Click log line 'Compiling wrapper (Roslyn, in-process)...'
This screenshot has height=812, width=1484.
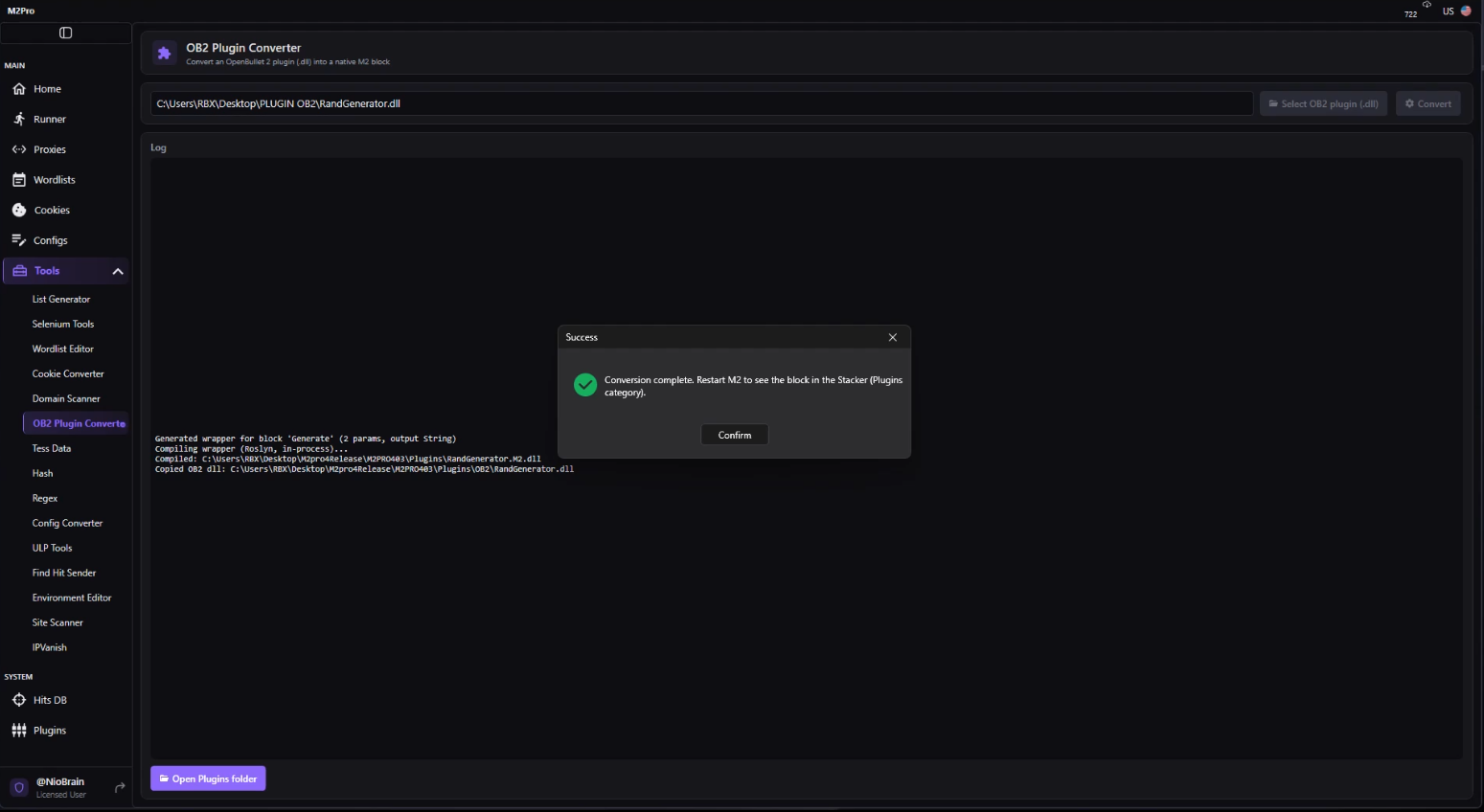(251, 449)
